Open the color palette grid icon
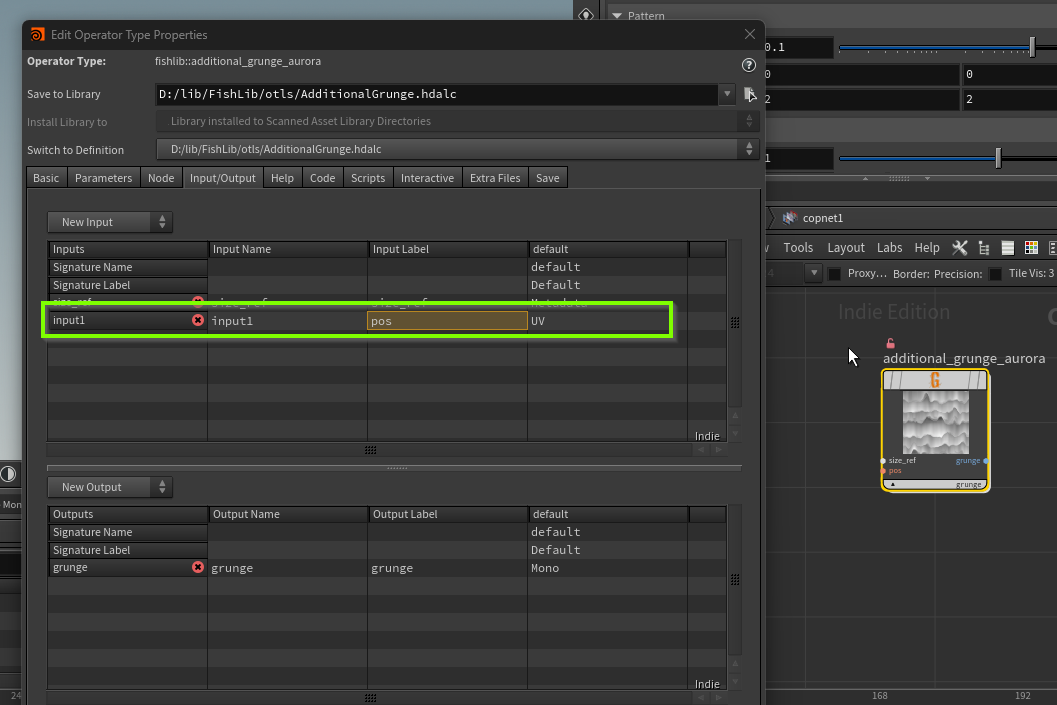1057x705 pixels. (1029, 248)
